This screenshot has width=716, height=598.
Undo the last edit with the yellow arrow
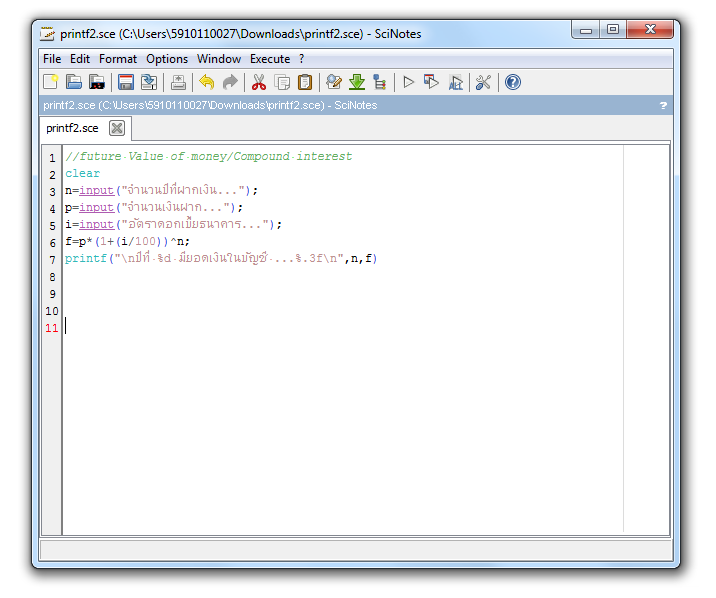[x=207, y=82]
